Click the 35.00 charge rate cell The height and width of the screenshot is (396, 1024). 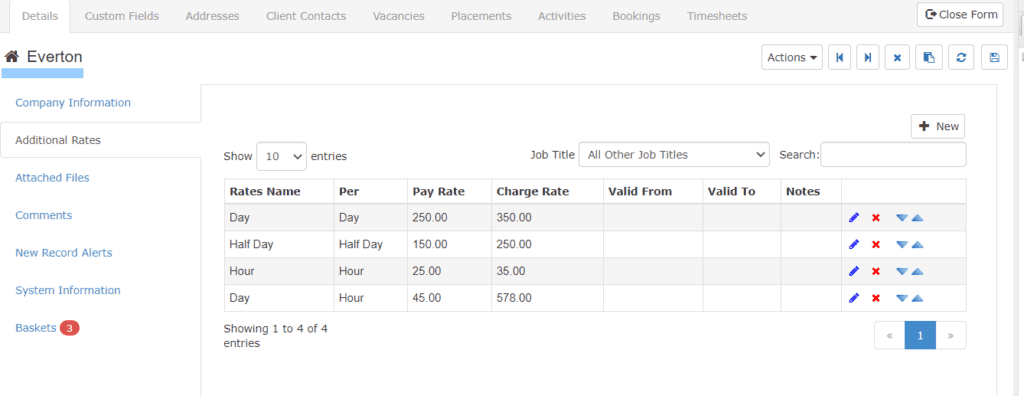coord(547,271)
